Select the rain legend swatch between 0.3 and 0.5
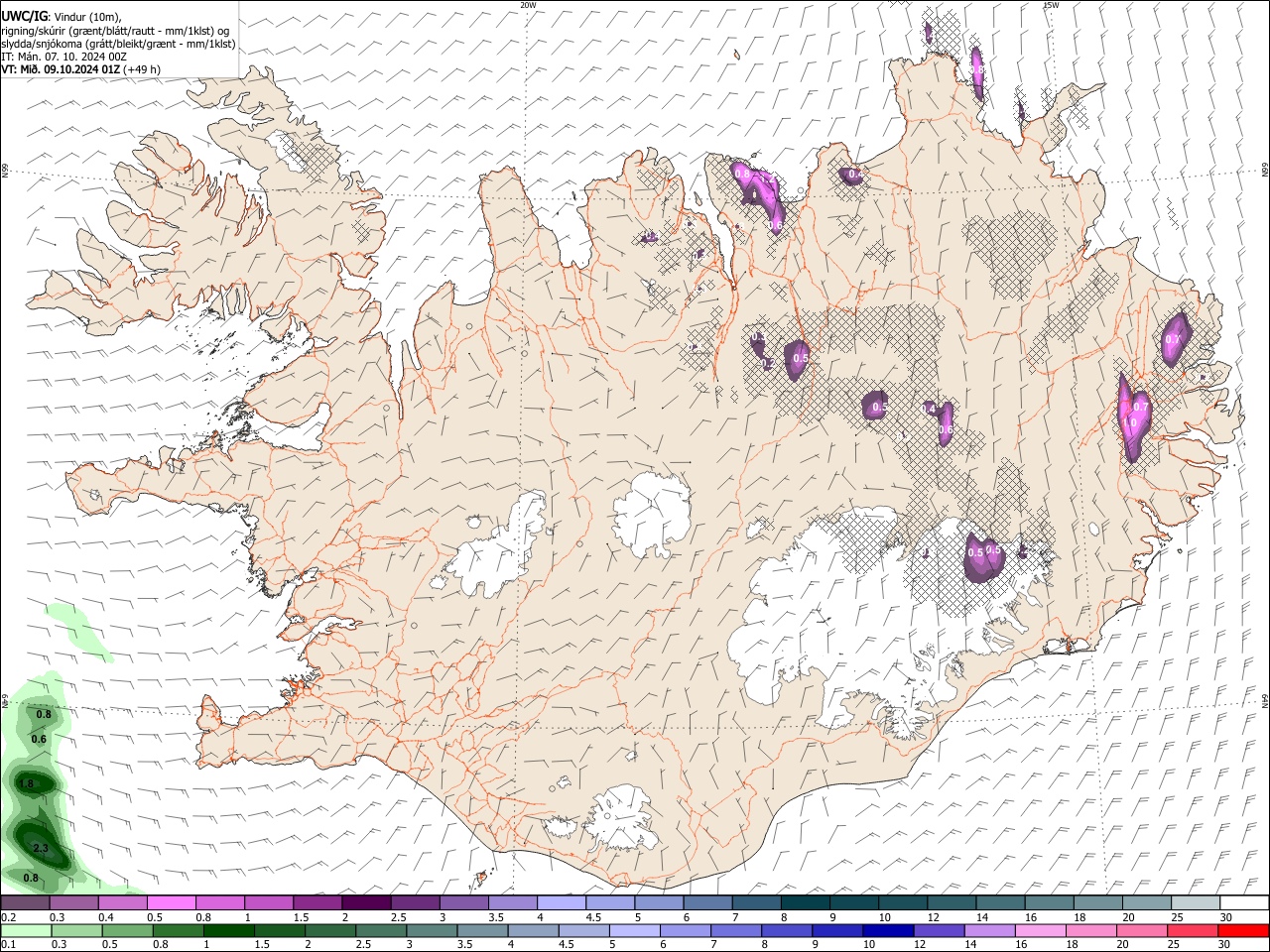Image resolution: width=1270 pixels, height=952 pixels. (77, 930)
